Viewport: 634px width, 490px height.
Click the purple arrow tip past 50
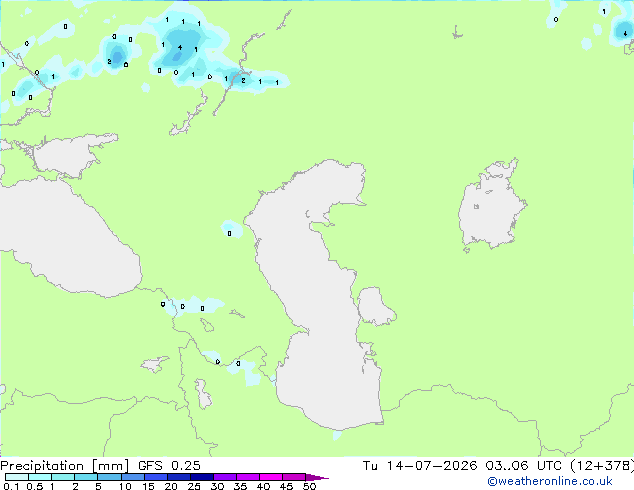pos(317,477)
